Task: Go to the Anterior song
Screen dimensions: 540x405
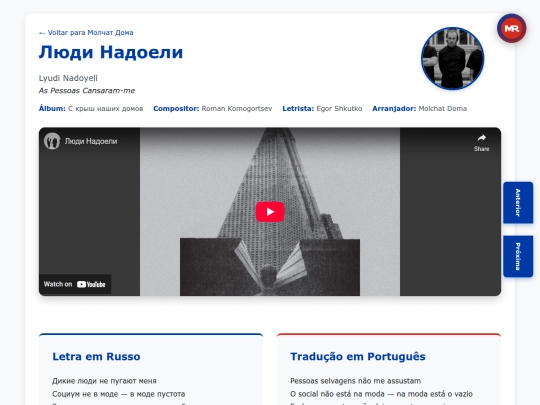Action: pos(518,202)
